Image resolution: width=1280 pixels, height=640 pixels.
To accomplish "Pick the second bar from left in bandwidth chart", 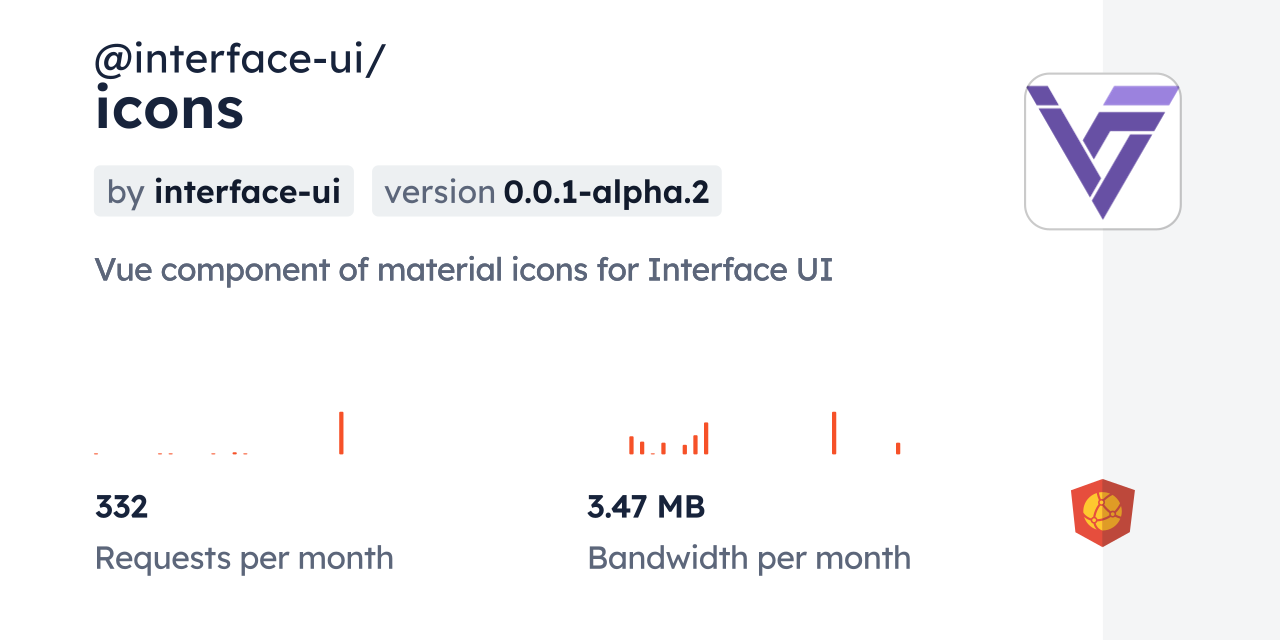I will (642, 448).
